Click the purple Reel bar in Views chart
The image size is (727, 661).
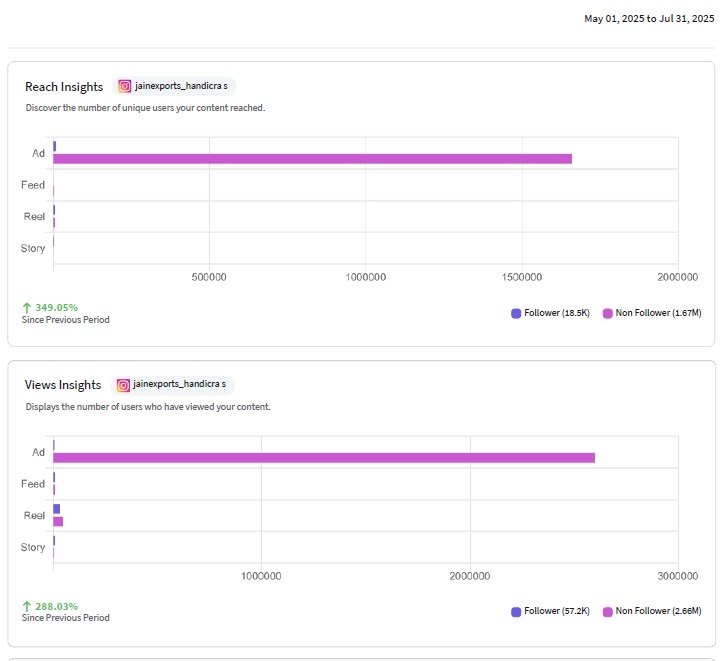[58, 521]
